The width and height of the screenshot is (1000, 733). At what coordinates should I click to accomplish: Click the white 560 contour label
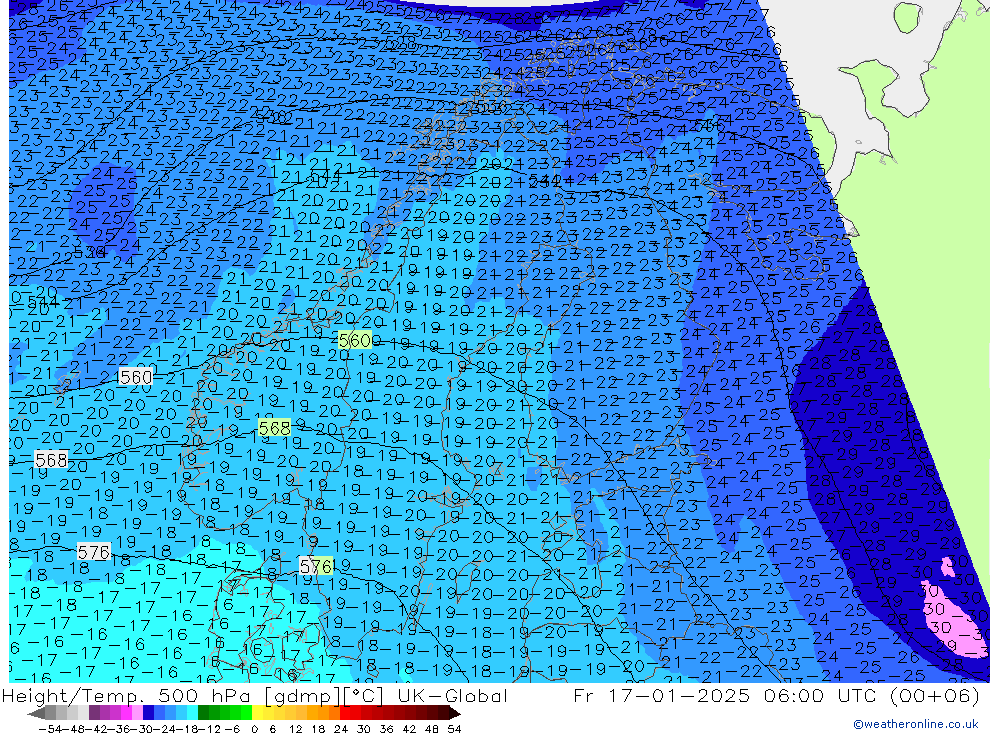pyautogui.click(x=136, y=377)
